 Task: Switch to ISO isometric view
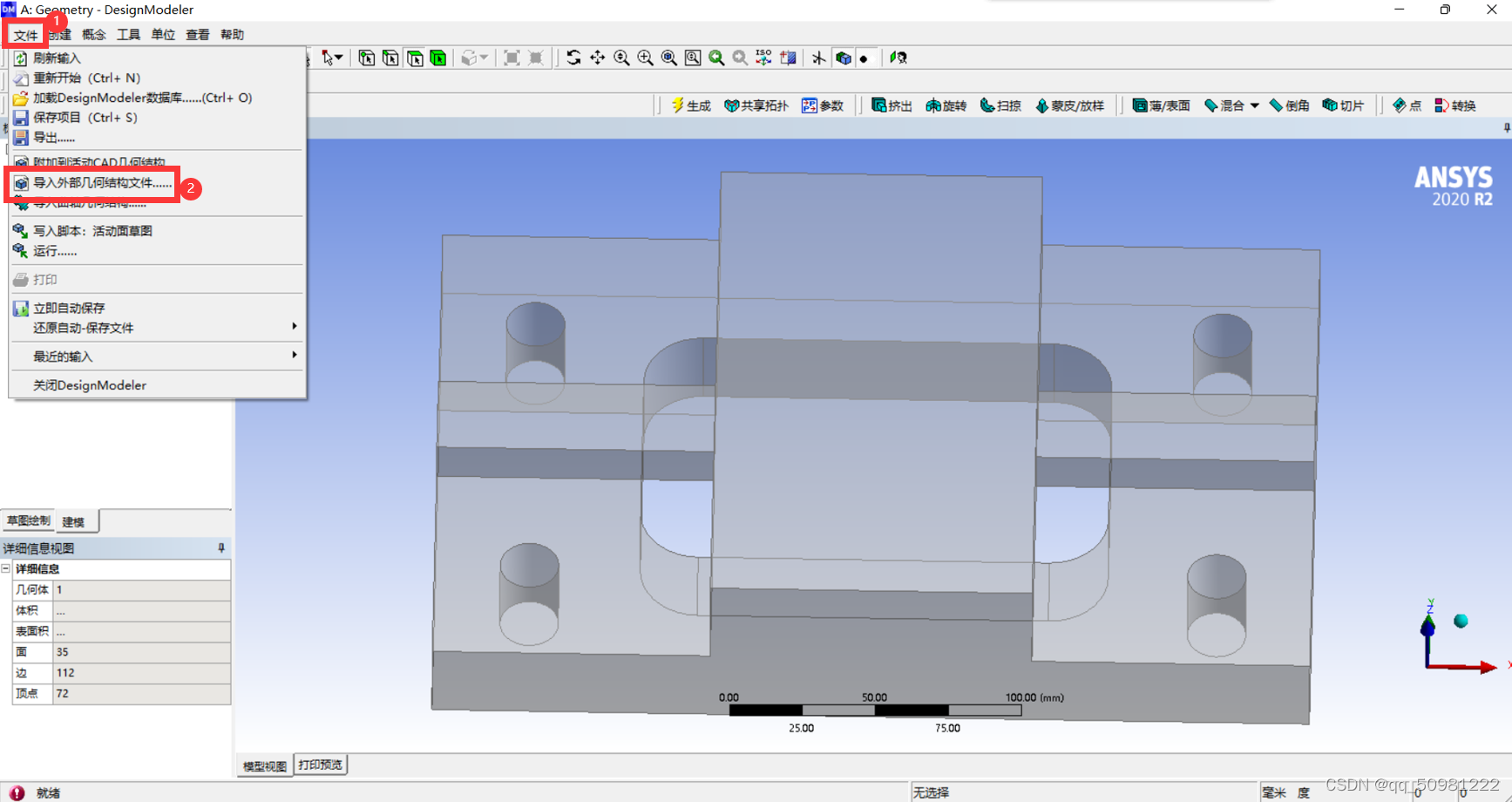pos(763,58)
